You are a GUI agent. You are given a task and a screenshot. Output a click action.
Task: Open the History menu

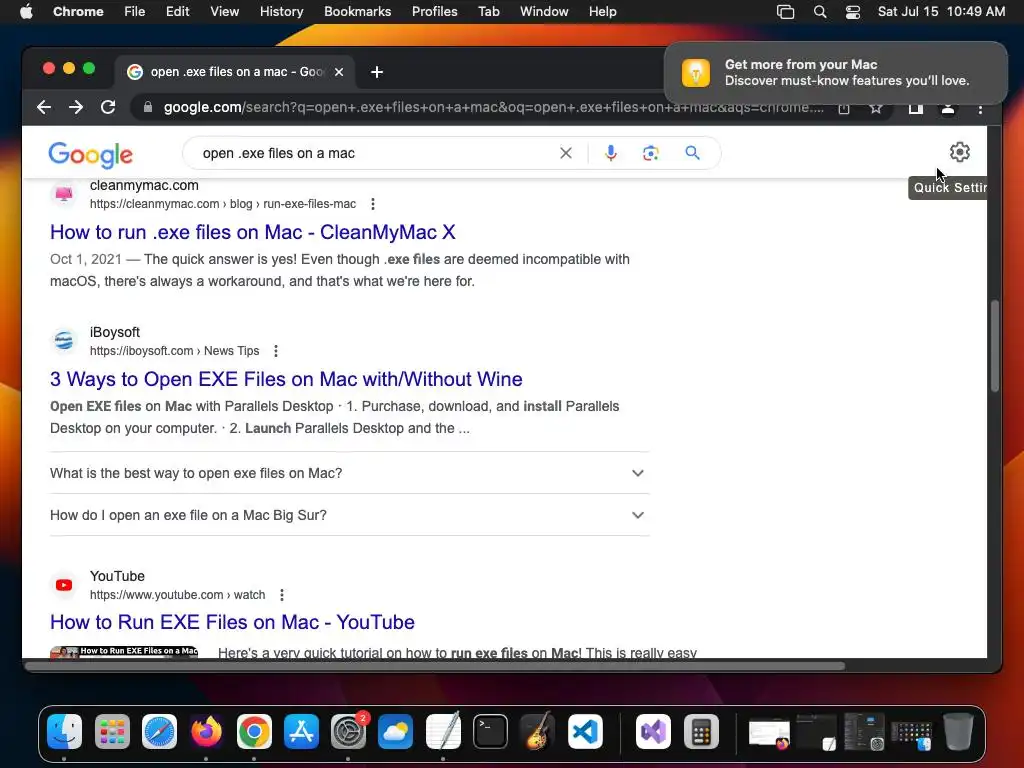pos(281,12)
